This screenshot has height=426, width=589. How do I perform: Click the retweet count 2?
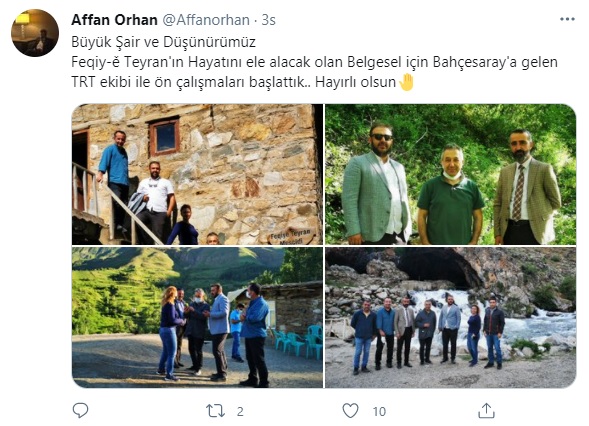(x=240, y=411)
